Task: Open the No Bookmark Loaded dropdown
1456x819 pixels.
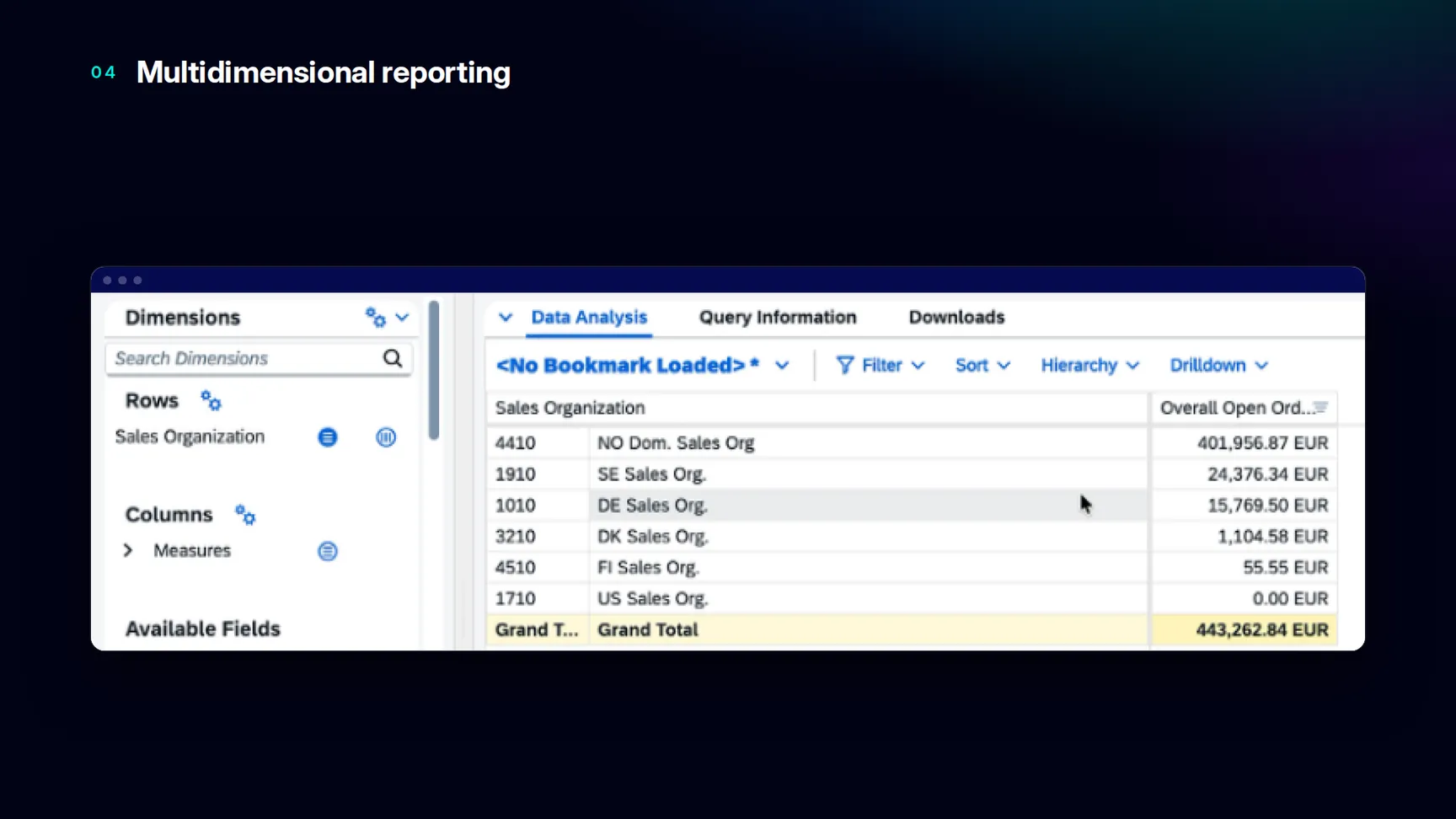Action: coord(643,366)
